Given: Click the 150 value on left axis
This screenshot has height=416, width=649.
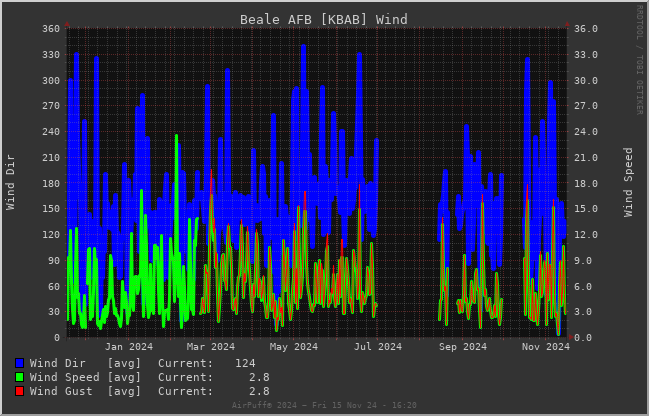Looking at the screenshot, I should pyautogui.click(x=51, y=209).
